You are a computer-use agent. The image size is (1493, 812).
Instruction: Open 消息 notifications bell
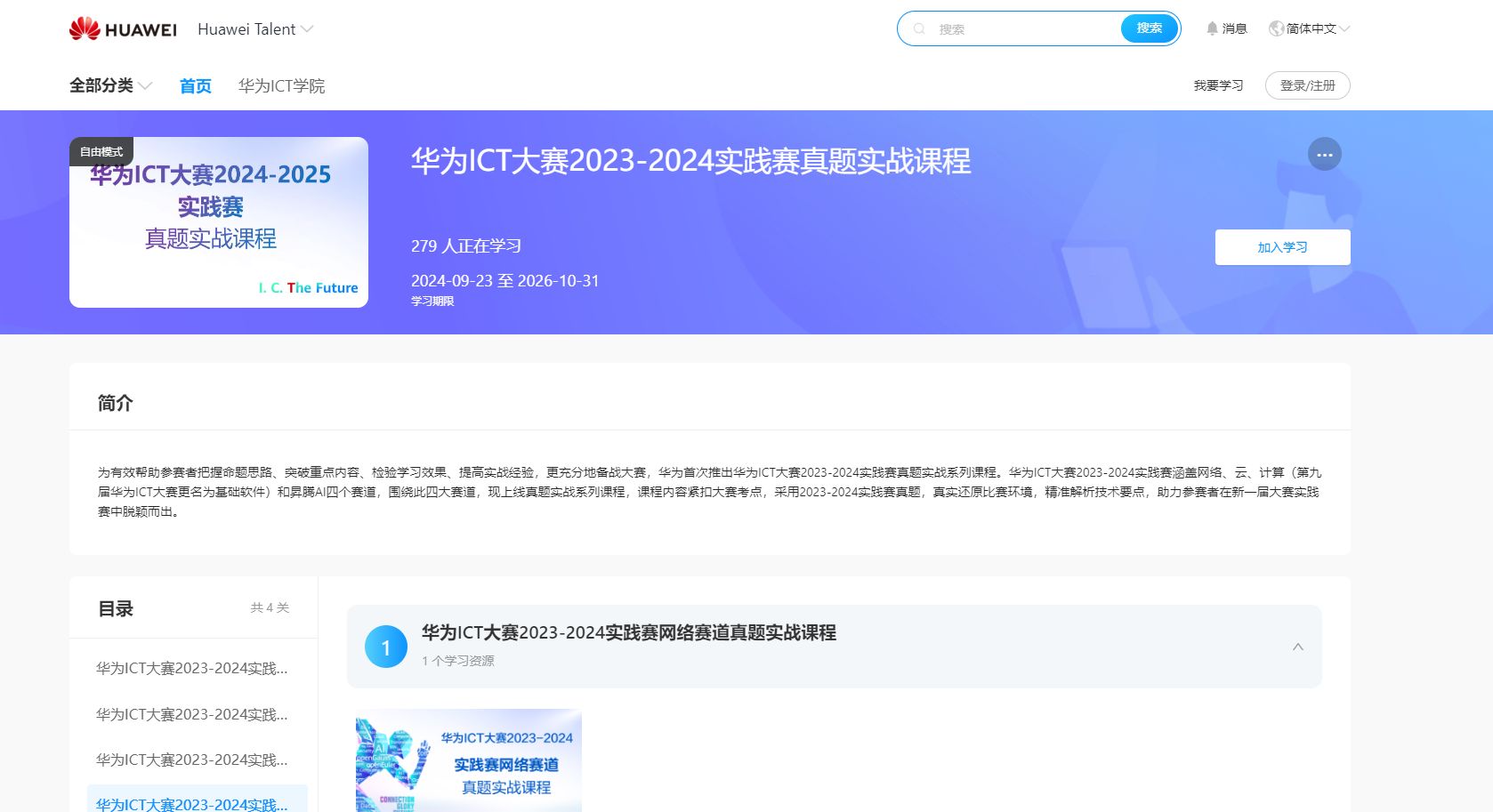[1226, 28]
